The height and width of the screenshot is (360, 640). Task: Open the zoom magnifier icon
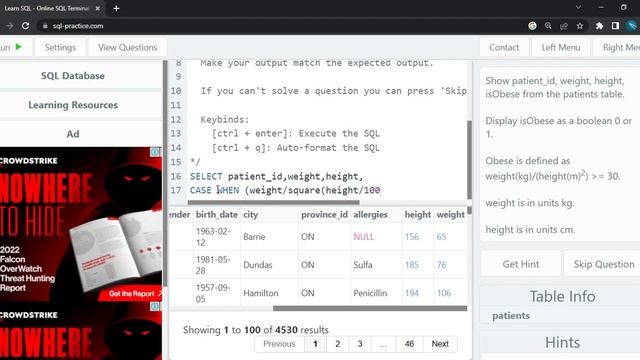coord(548,26)
